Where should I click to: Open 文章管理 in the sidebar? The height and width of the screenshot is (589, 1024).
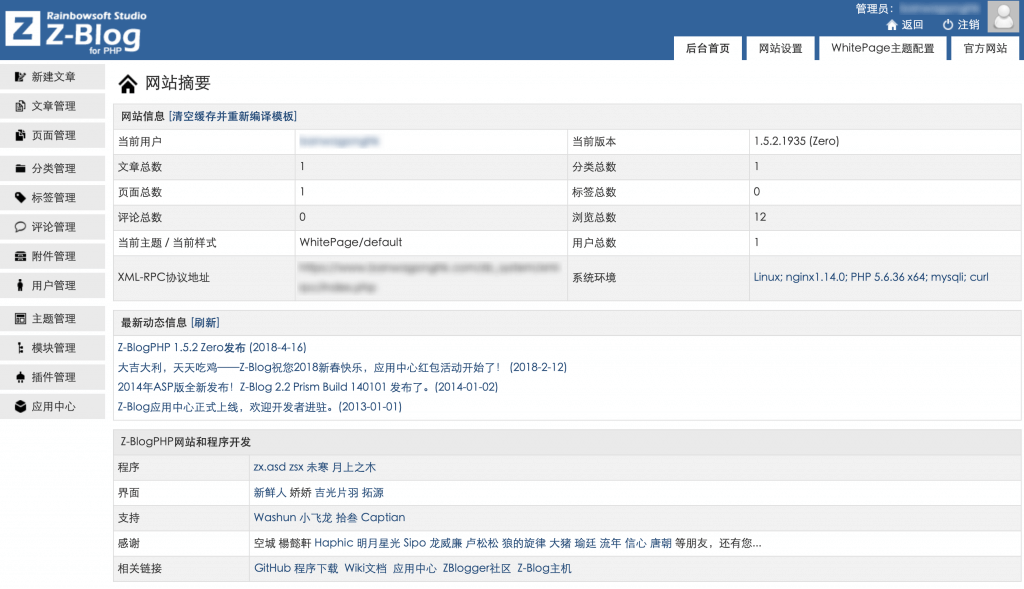click(52, 106)
